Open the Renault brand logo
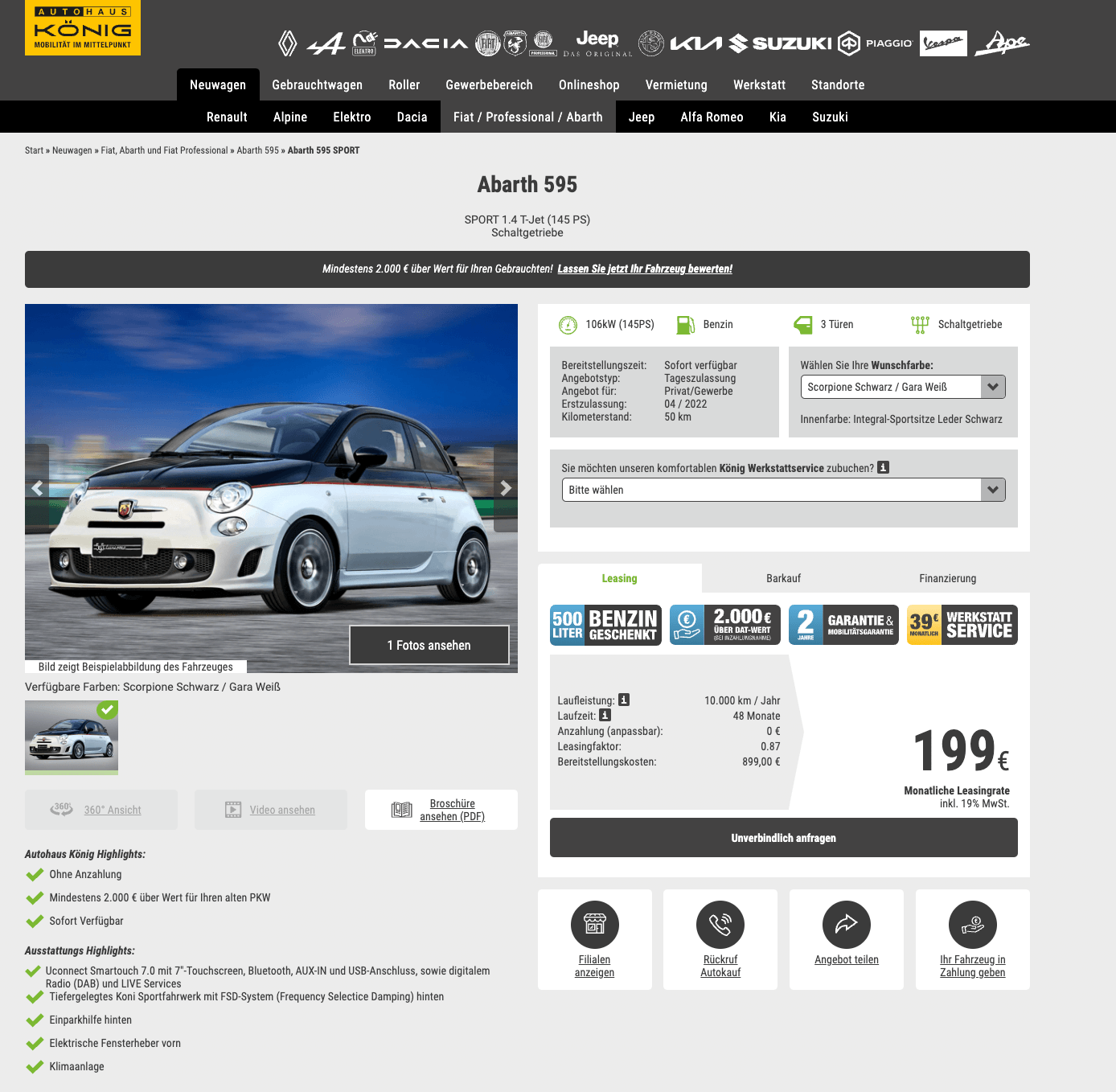Image resolution: width=1116 pixels, height=1092 pixels. click(287, 43)
